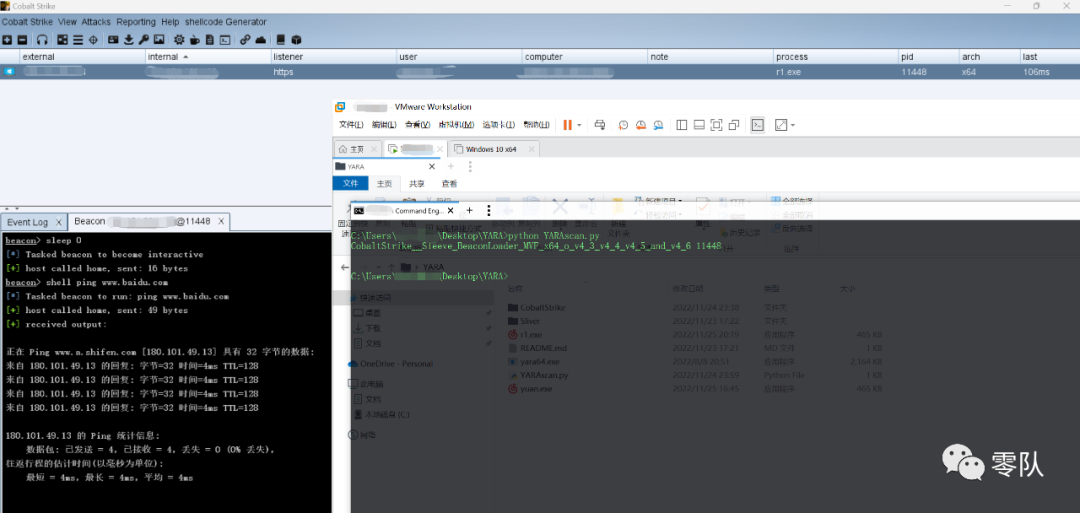The image size is (1080, 513).
Task: Click the targets crosshair view icon
Action: click(x=93, y=40)
